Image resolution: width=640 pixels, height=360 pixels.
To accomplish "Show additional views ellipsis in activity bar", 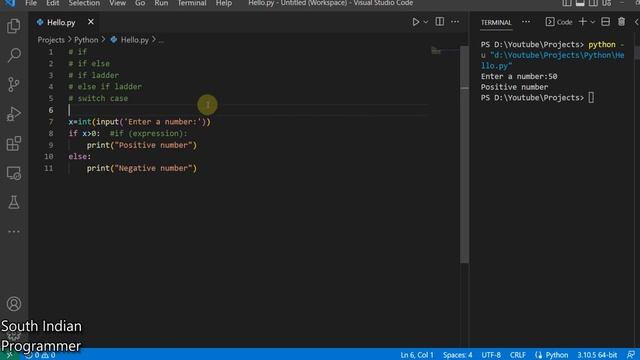I will coord(13,231).
